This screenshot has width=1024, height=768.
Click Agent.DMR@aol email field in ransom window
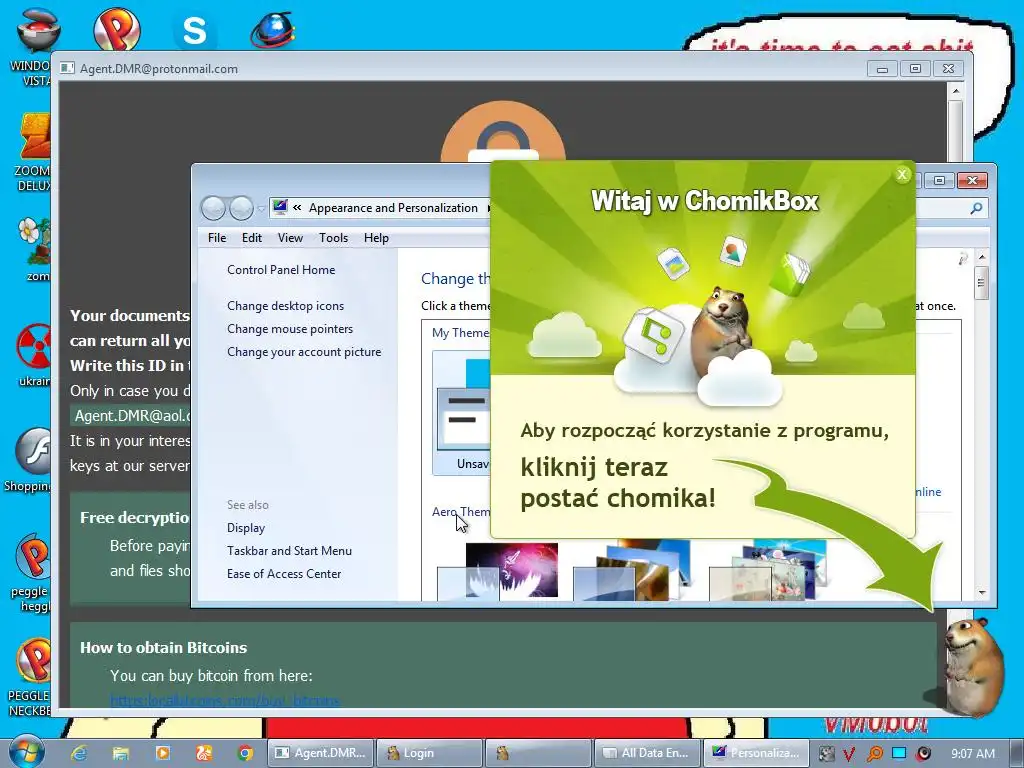click(x=131, y=416)
